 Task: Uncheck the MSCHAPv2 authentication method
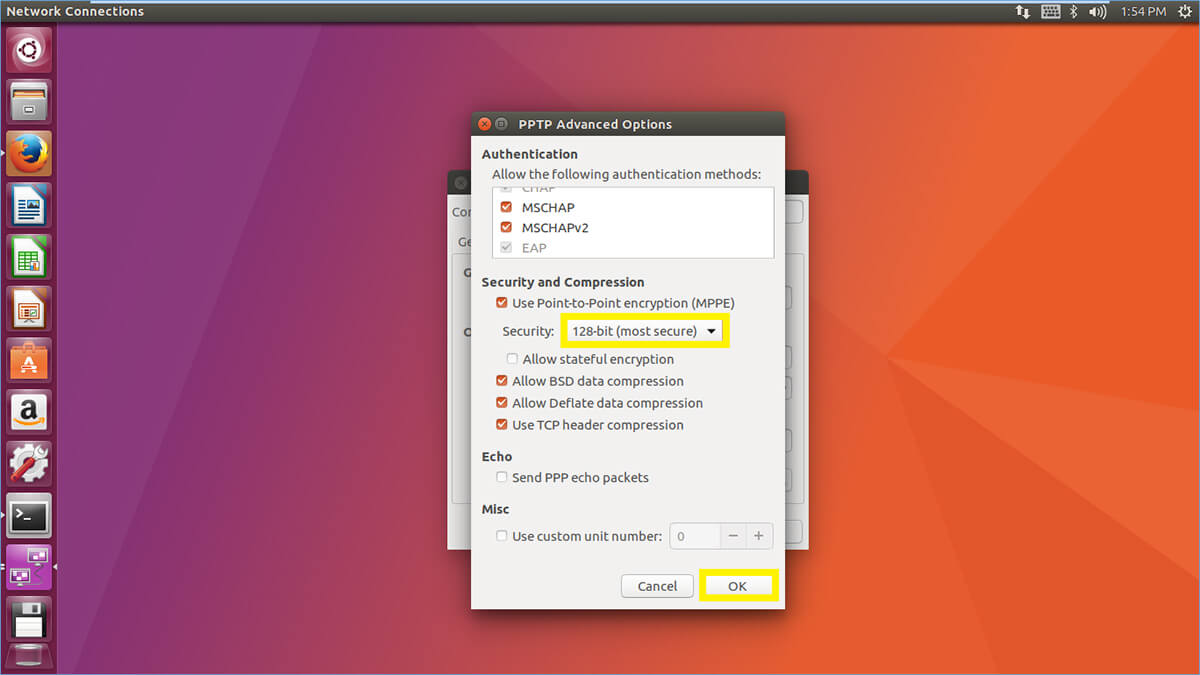(x=506, y=228)
